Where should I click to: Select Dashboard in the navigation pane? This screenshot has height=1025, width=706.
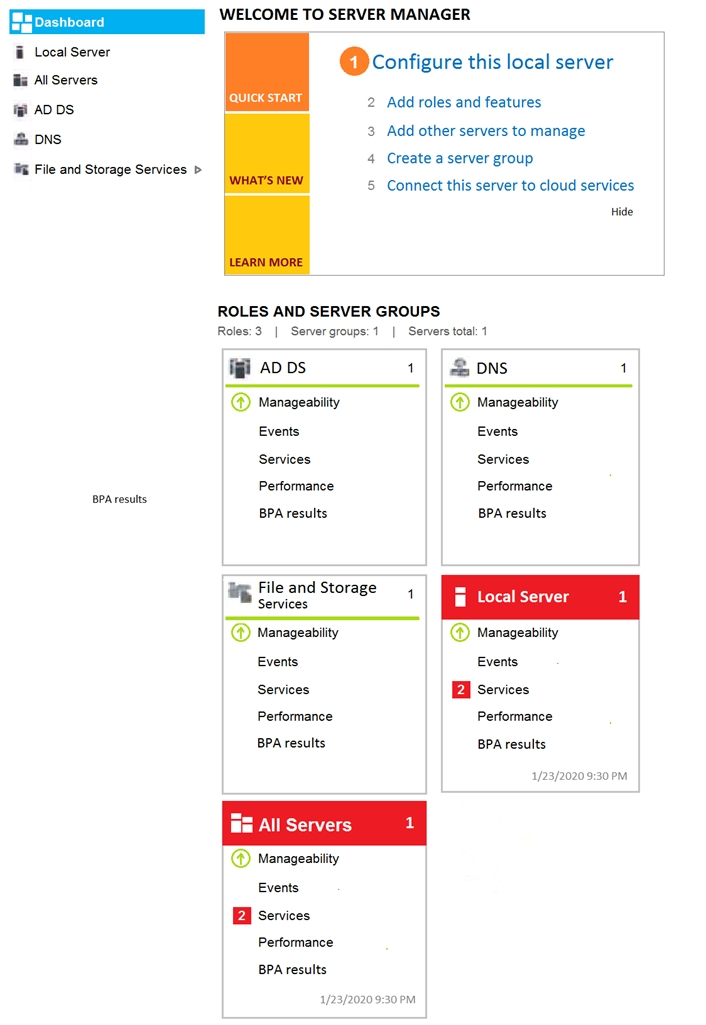(107, 22)
